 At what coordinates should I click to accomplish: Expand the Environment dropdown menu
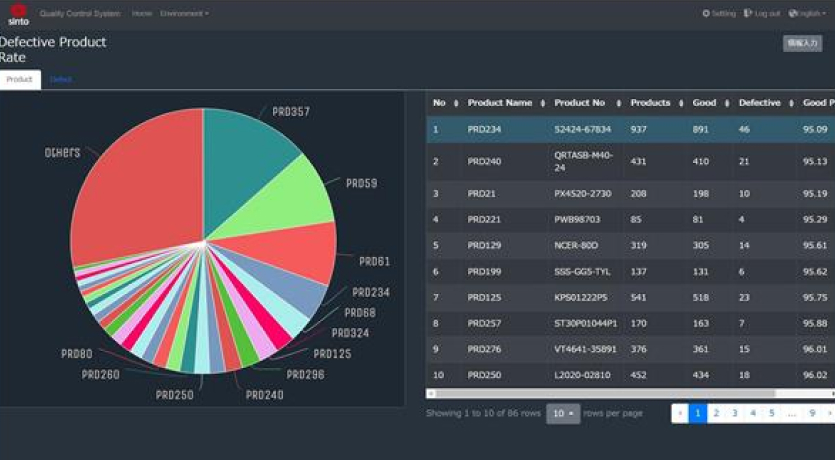[184, 14]
